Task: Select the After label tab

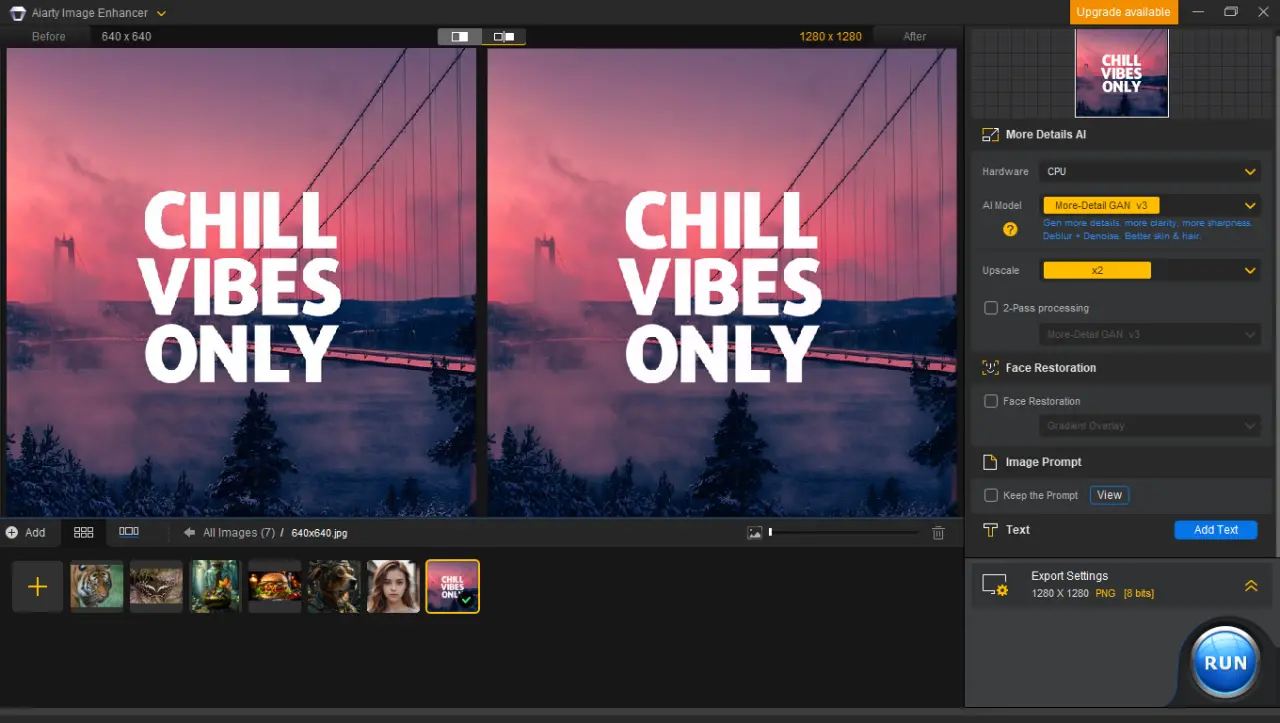Action: tap(915, 36)
